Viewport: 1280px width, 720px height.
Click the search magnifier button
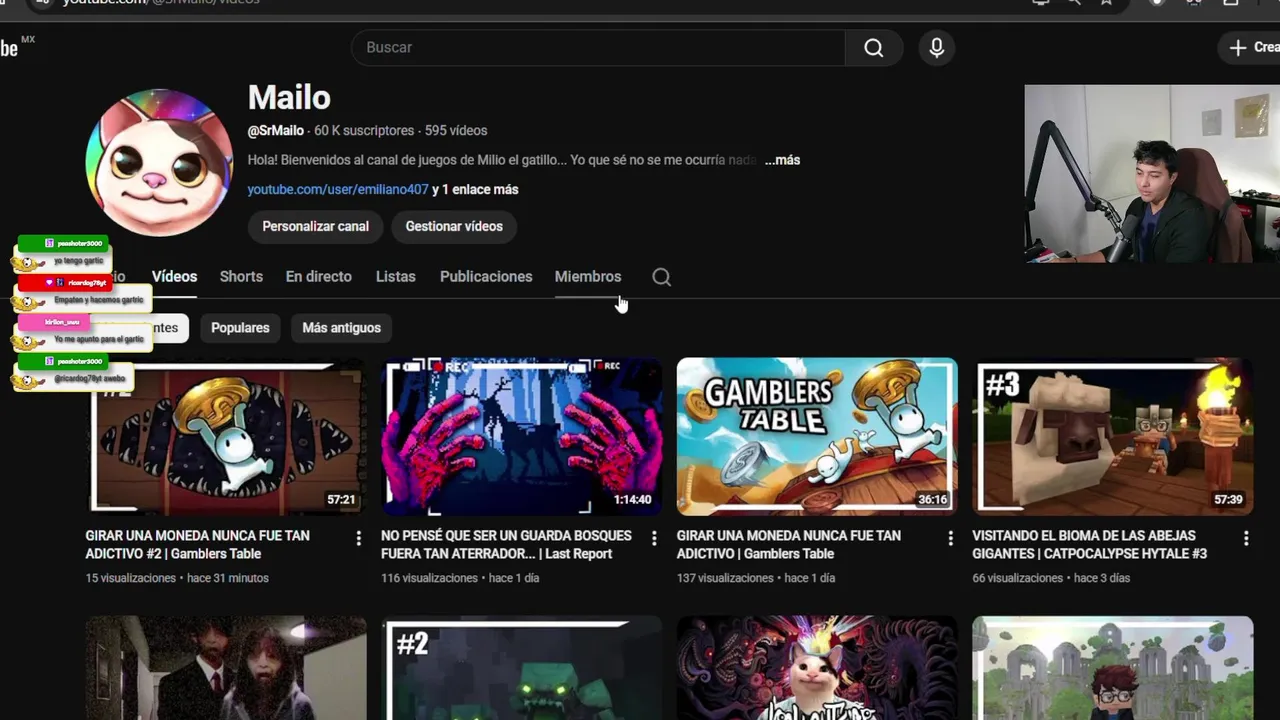(874, 48)
